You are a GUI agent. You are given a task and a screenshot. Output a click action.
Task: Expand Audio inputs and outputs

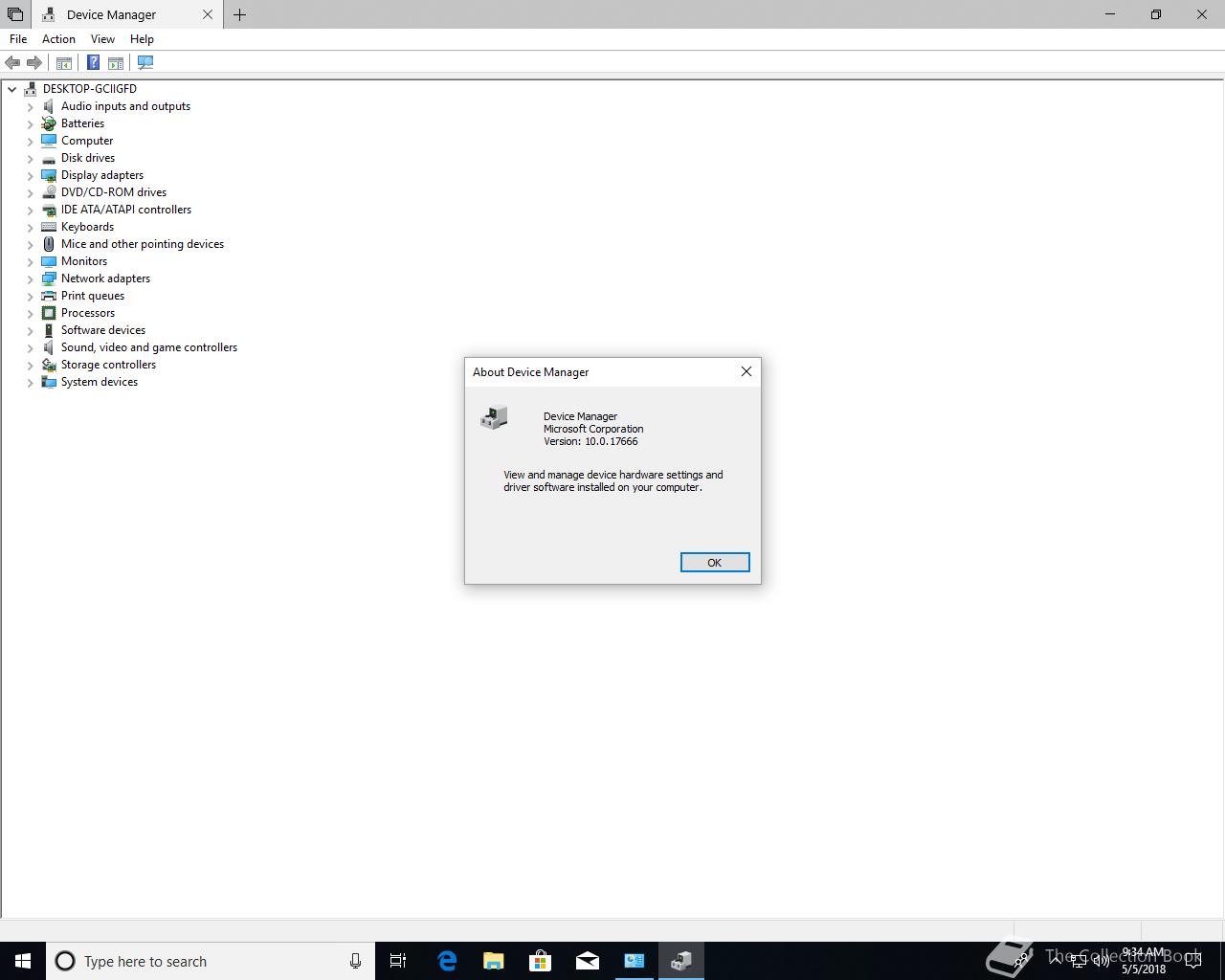coord(30,106)
